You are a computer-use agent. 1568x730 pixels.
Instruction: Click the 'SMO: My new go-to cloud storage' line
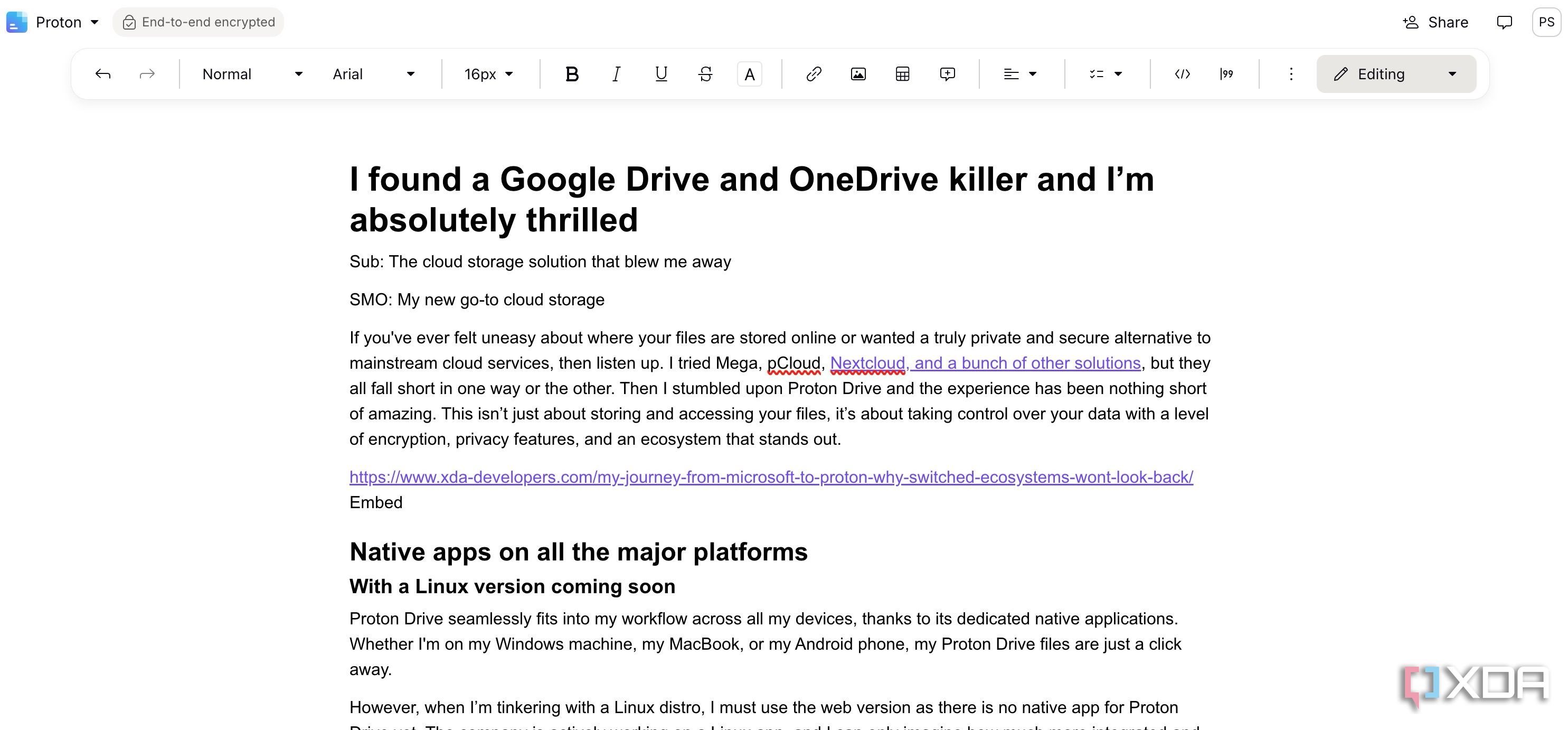point(477,300)
